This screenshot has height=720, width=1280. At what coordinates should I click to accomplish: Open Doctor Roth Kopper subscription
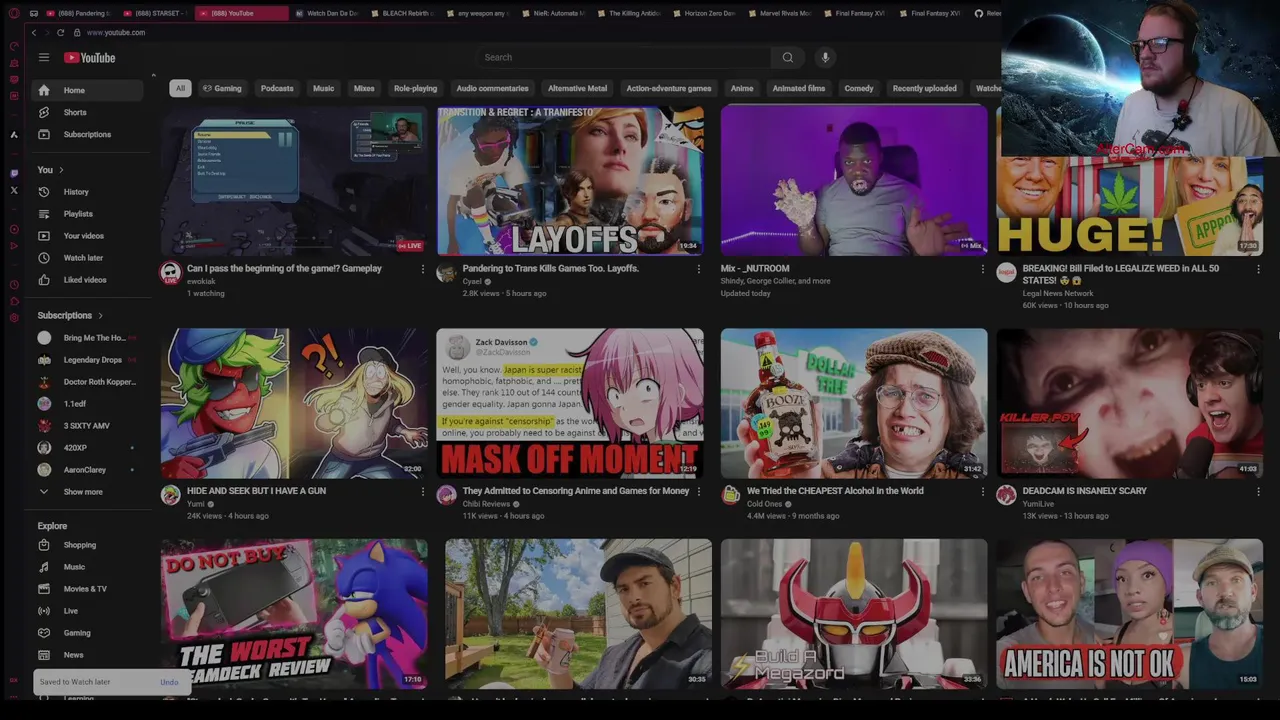pos(87,382)
